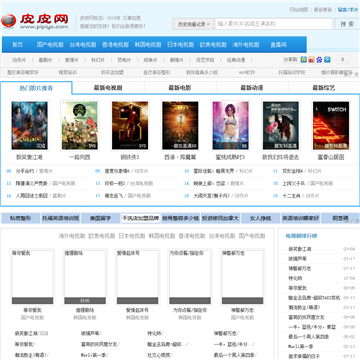Open the 一路向西 movie poster
Screen dimensions: 360x360
[80, 125]
